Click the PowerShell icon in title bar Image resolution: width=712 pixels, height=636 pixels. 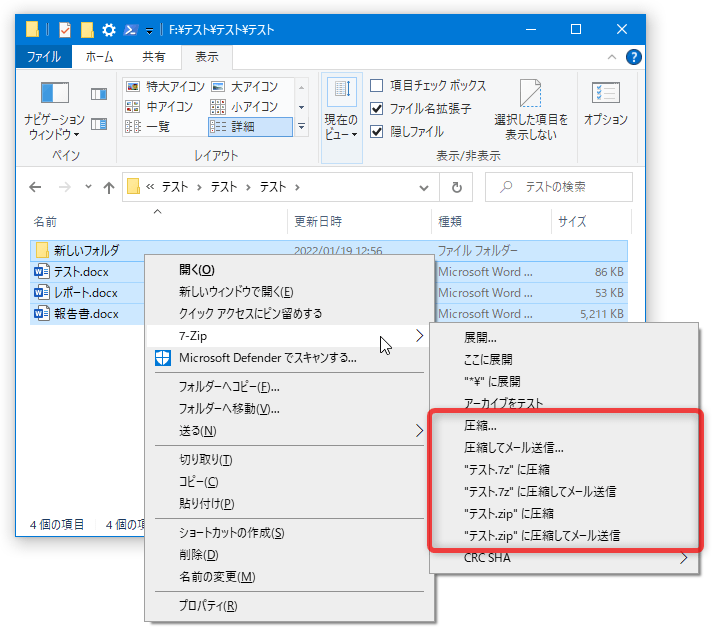(x=131, y=30)
